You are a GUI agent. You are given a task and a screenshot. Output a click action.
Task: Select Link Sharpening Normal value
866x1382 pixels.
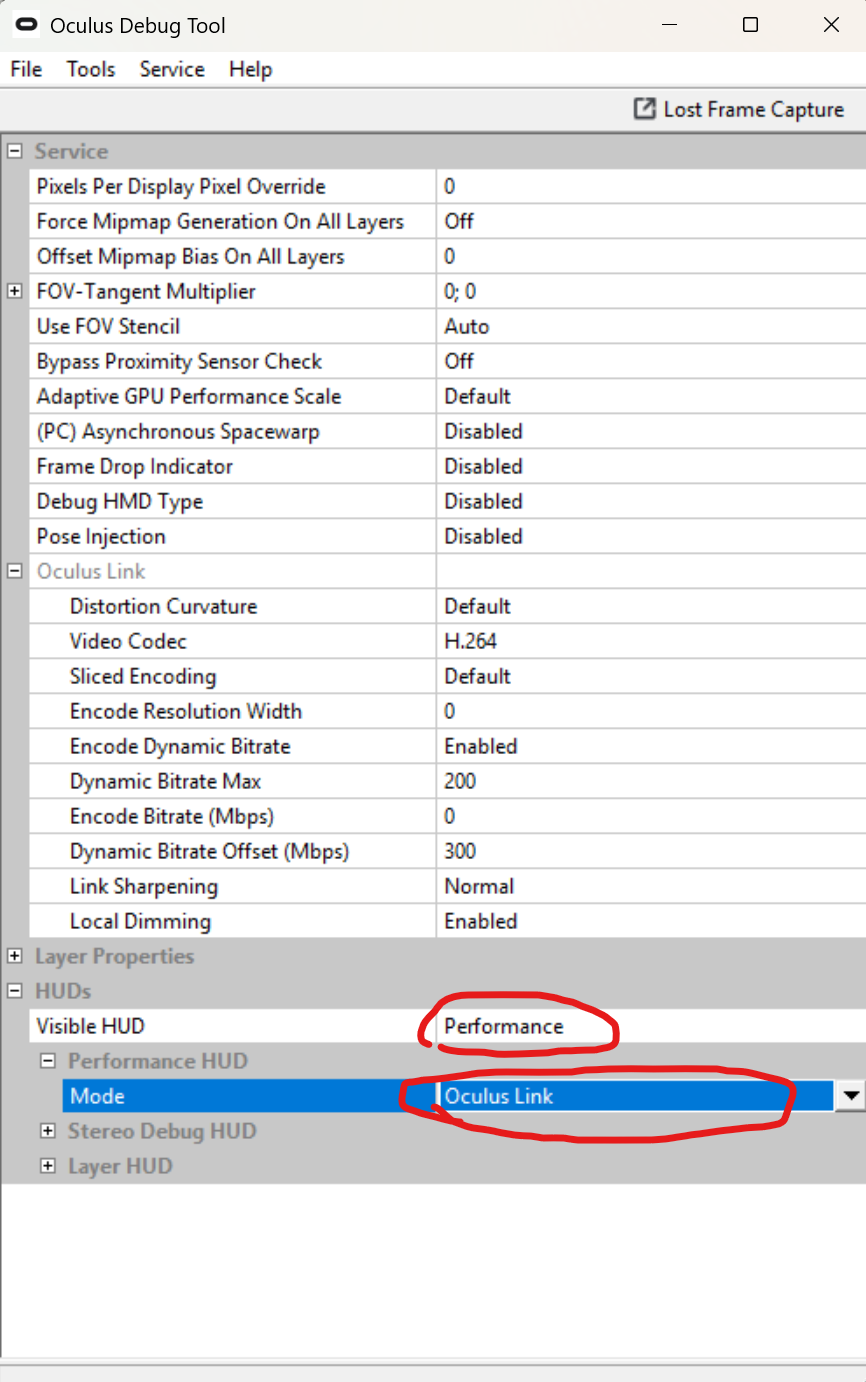click(x=651, y=886)
